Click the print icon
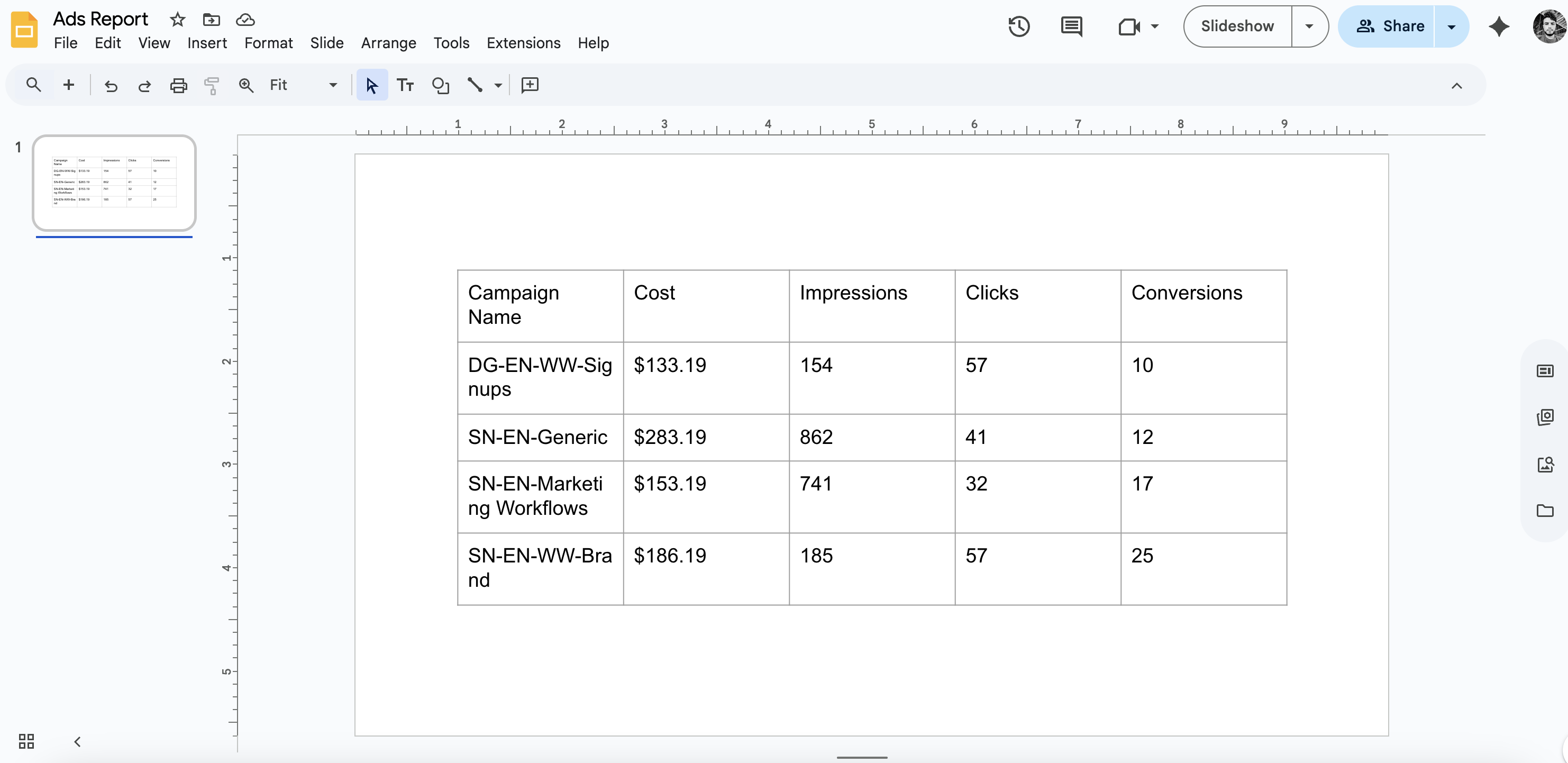This screenshot has width=1568, height=763. pyautogui.click(x=178, y=85)
